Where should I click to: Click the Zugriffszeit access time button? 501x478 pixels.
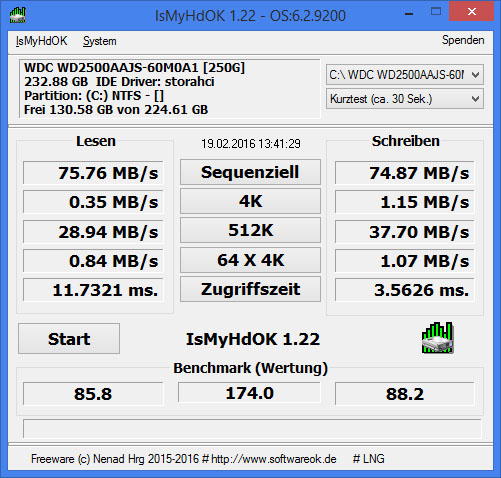pos(250,289)
